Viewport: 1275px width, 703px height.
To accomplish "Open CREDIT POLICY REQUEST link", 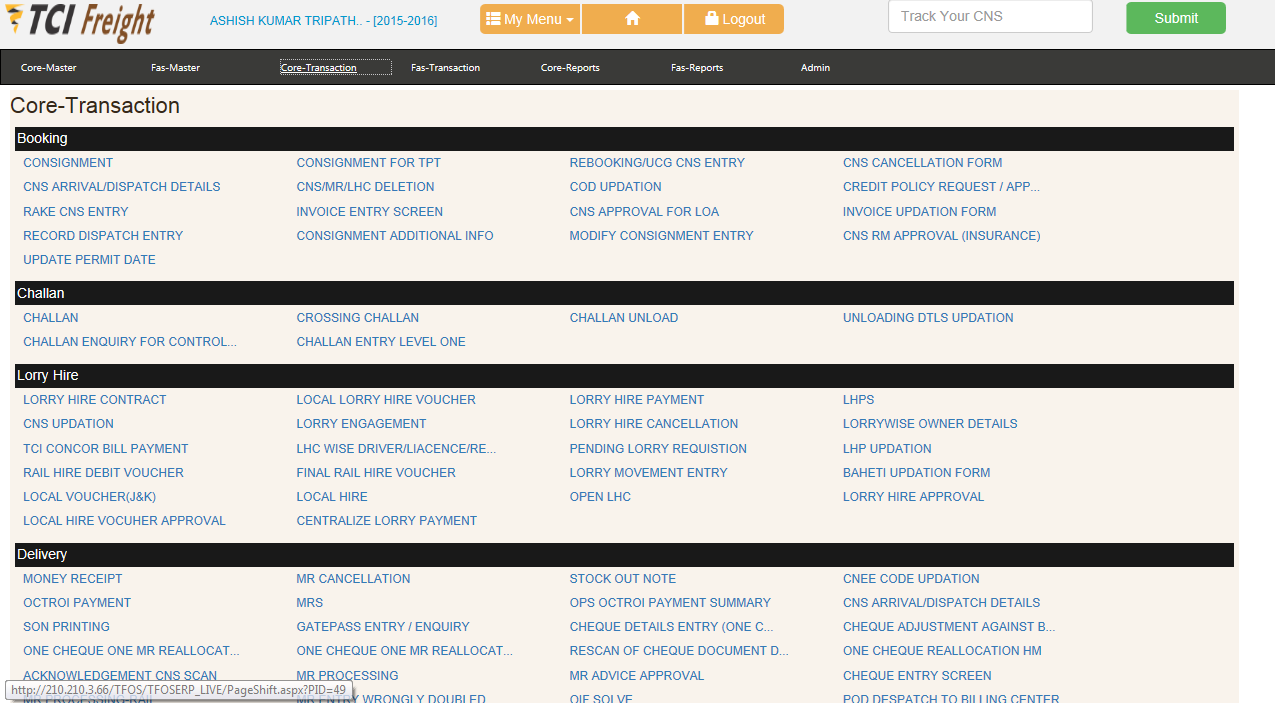I will click(941, 187).
